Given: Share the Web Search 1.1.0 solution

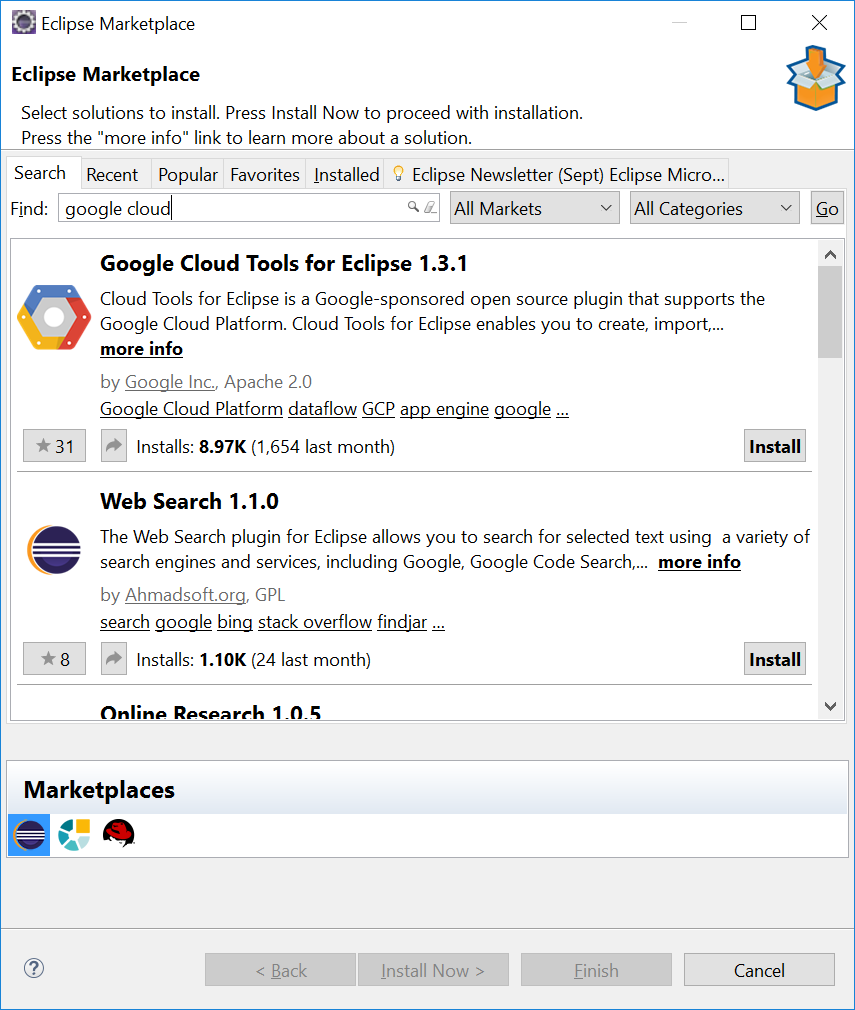Looking at the screenshot, I should point(113,658).
